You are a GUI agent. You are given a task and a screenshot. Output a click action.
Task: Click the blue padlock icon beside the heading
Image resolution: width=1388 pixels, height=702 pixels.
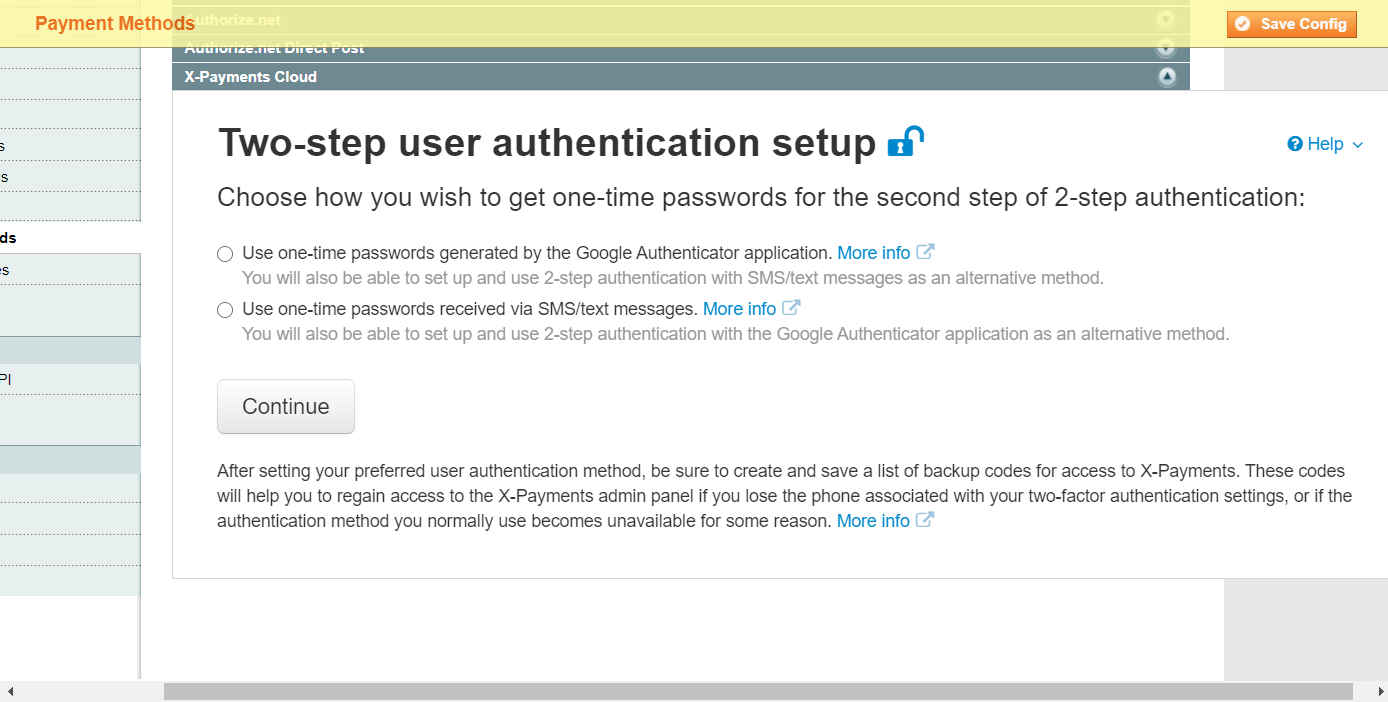coord(905,142)
